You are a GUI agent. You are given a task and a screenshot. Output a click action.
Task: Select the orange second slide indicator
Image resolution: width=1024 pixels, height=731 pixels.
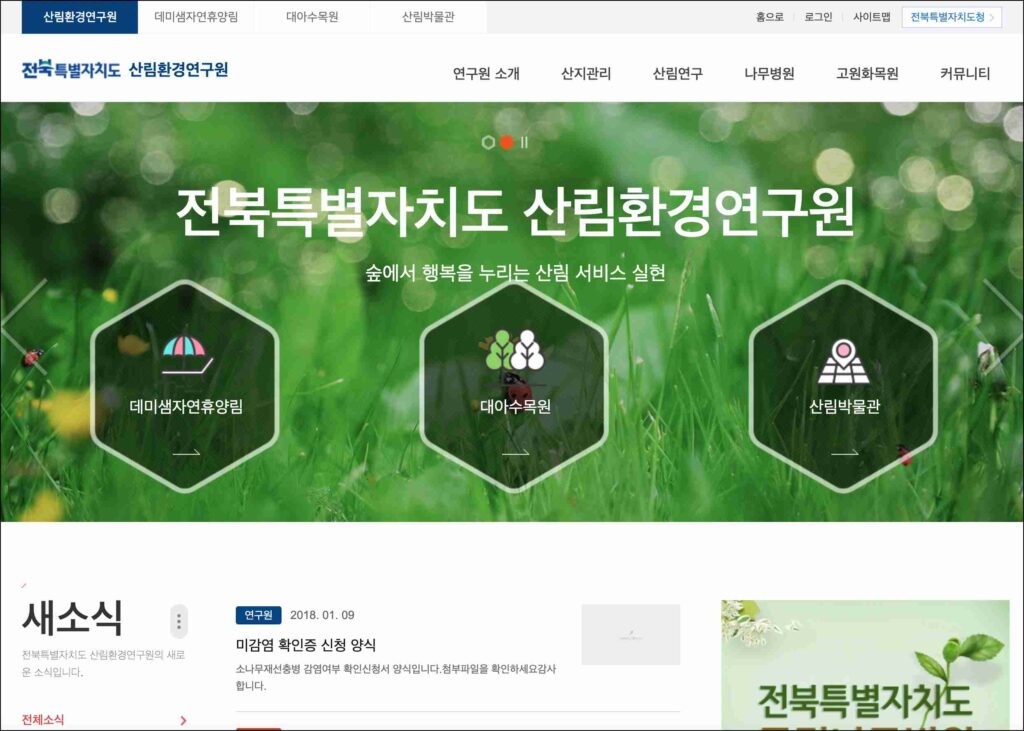coord(506,142)
